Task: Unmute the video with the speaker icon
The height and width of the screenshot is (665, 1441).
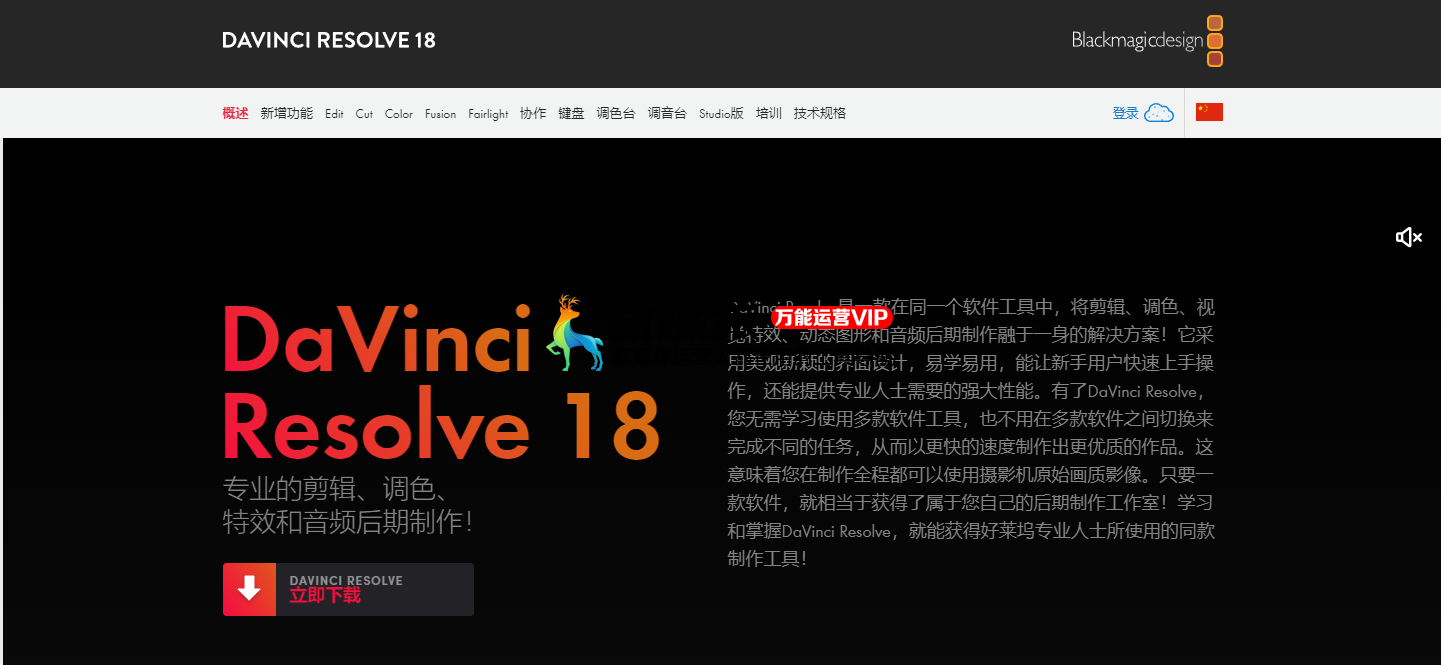Action: pyautogui.click(x=1409, y=237)
